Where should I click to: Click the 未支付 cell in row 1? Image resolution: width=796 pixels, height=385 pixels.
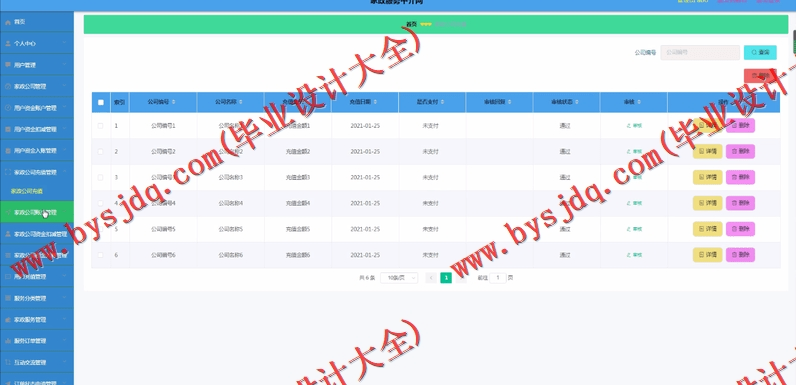click(x=430, y=125)
